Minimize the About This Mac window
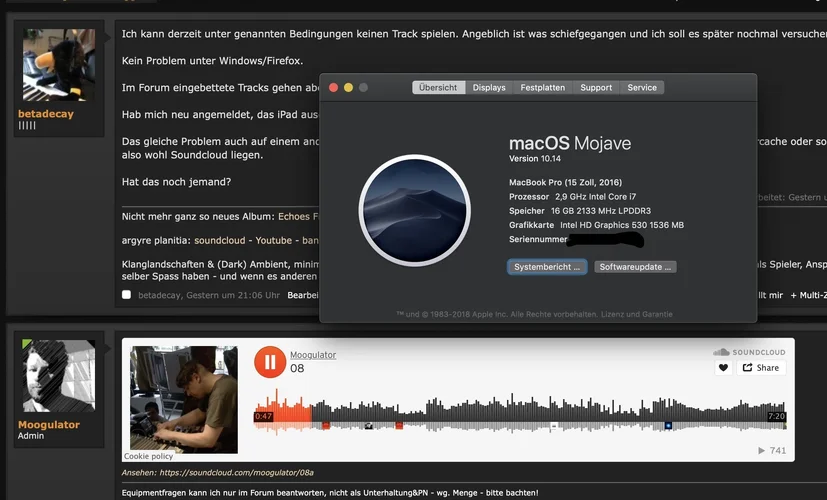Screen dimensions: 827x500 click(x=348, y=88)
